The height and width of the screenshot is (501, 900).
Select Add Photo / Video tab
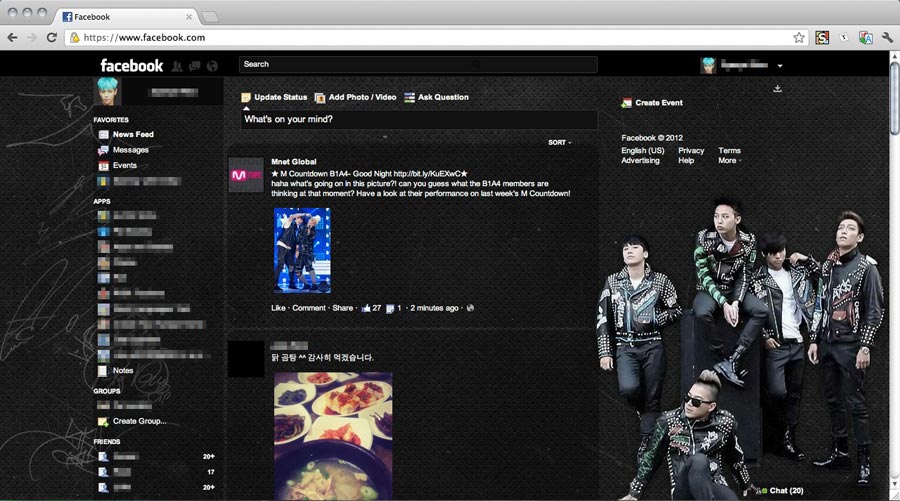[x=356, y=98]
